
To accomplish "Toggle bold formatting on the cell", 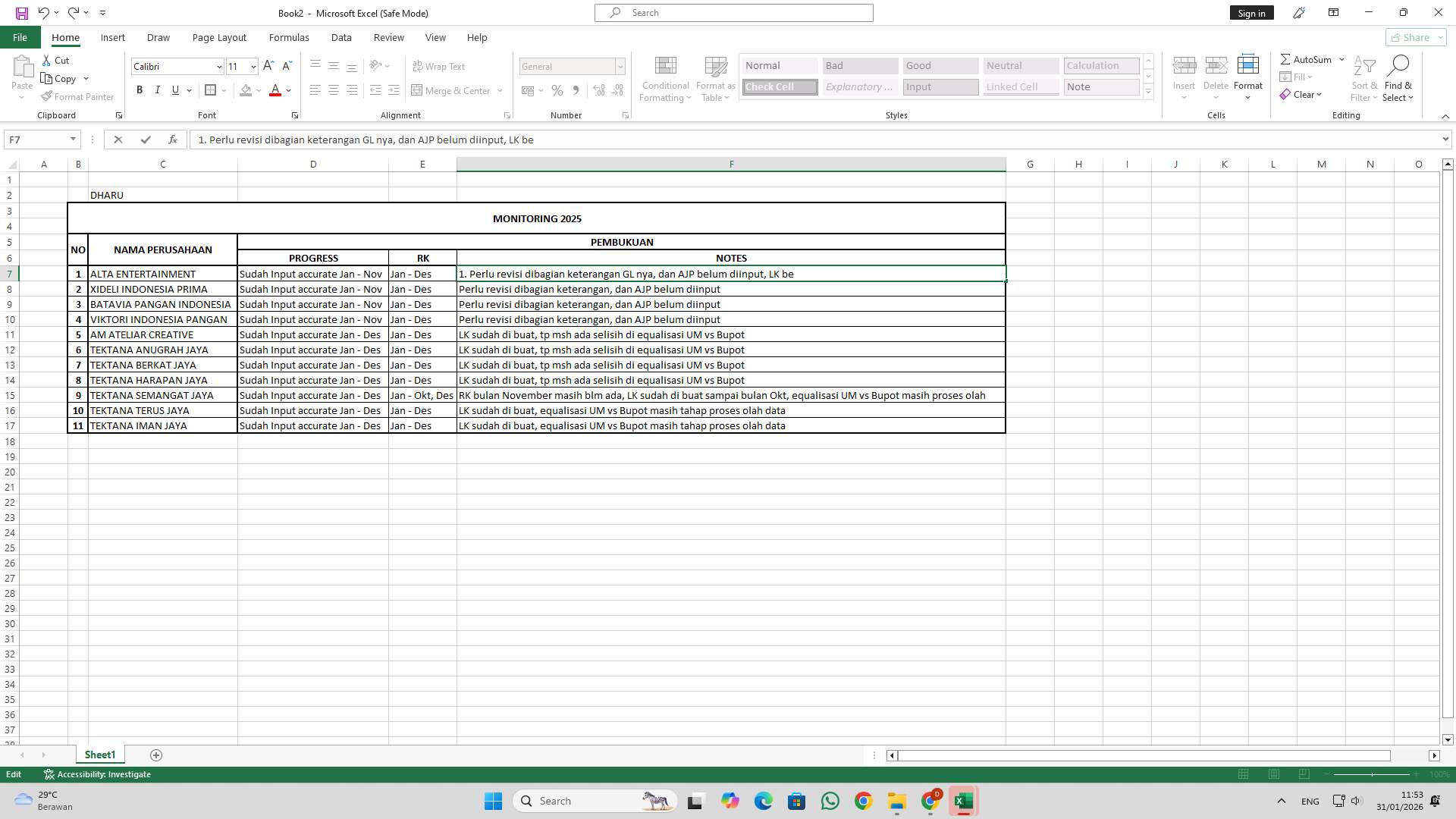I will pyautogui.click(x=140, y=89).
